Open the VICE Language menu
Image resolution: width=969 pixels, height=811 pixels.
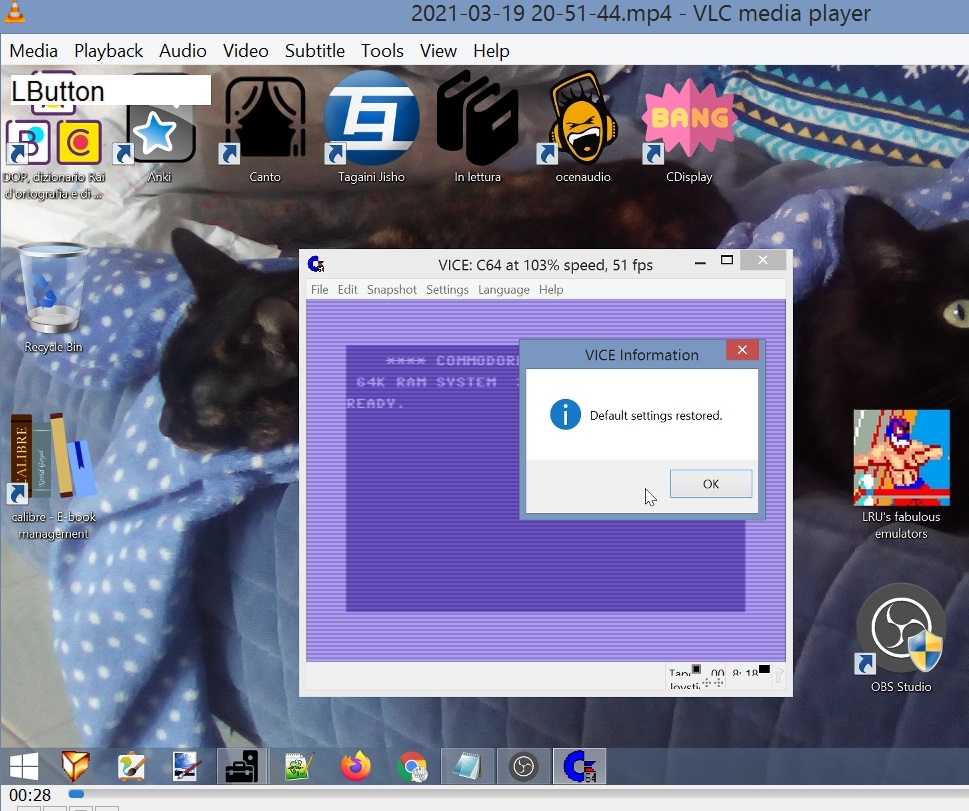coord(504,289)
